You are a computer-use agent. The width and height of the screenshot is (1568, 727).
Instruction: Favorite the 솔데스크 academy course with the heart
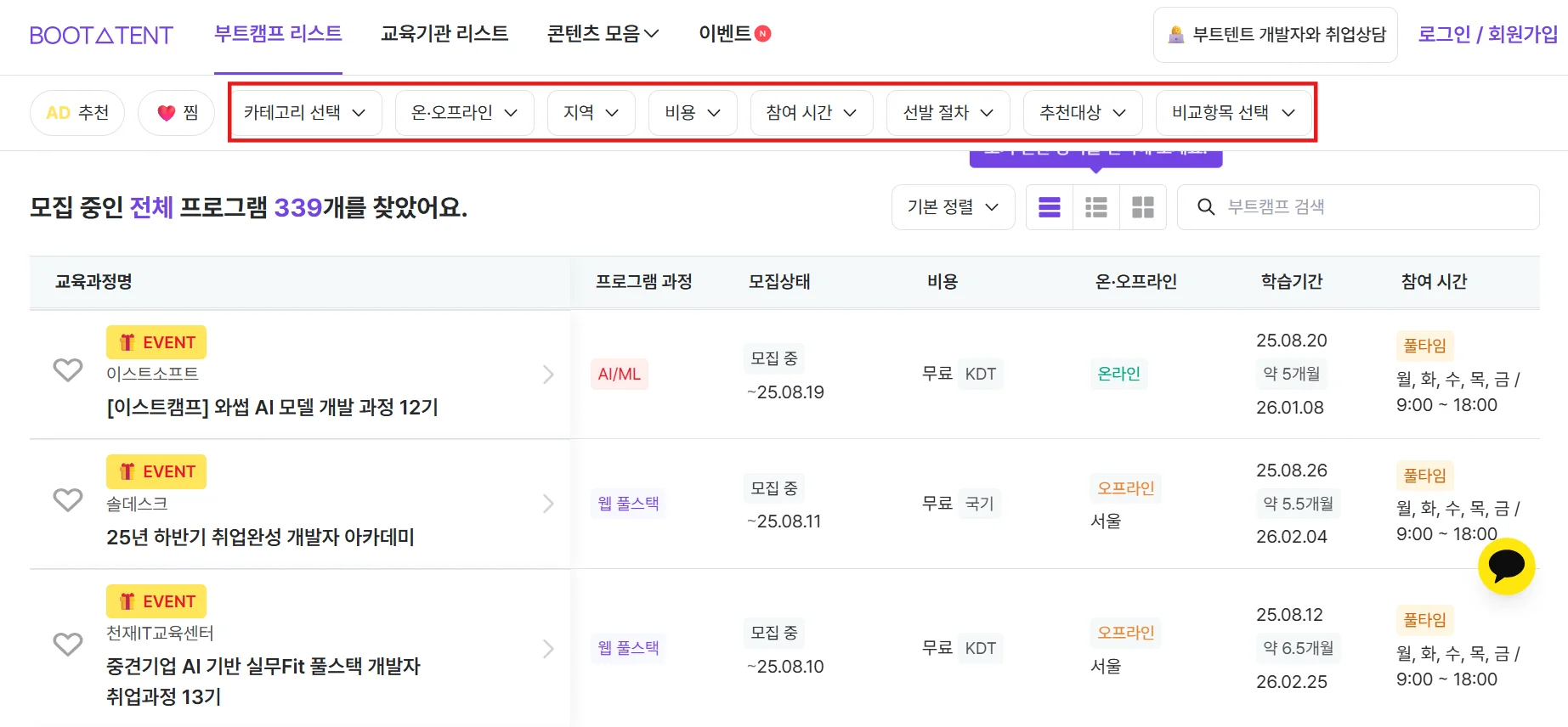pos(68,500)
